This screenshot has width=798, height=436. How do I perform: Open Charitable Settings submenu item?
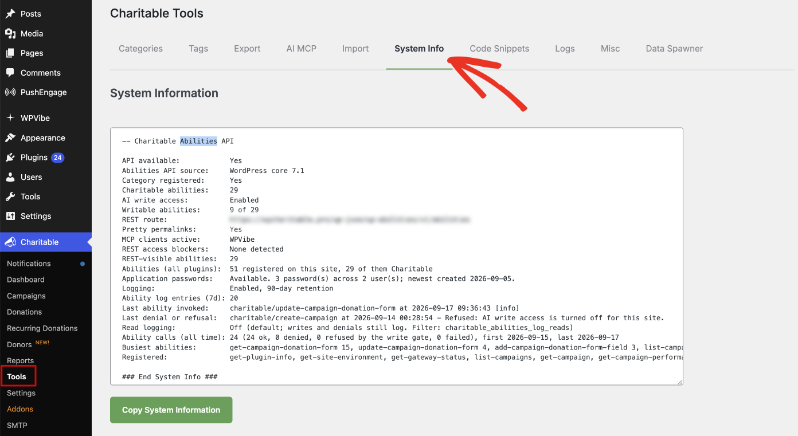coord(21,393)
